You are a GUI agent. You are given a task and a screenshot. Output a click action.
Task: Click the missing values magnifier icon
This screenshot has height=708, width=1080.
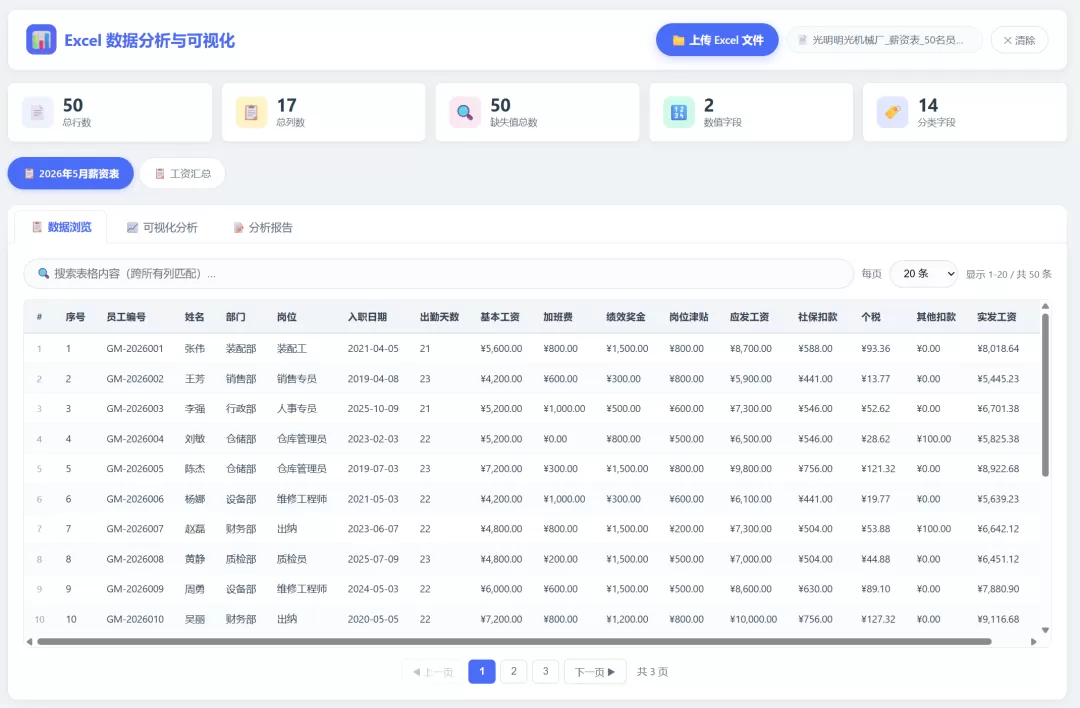click(x=465, y=112)
